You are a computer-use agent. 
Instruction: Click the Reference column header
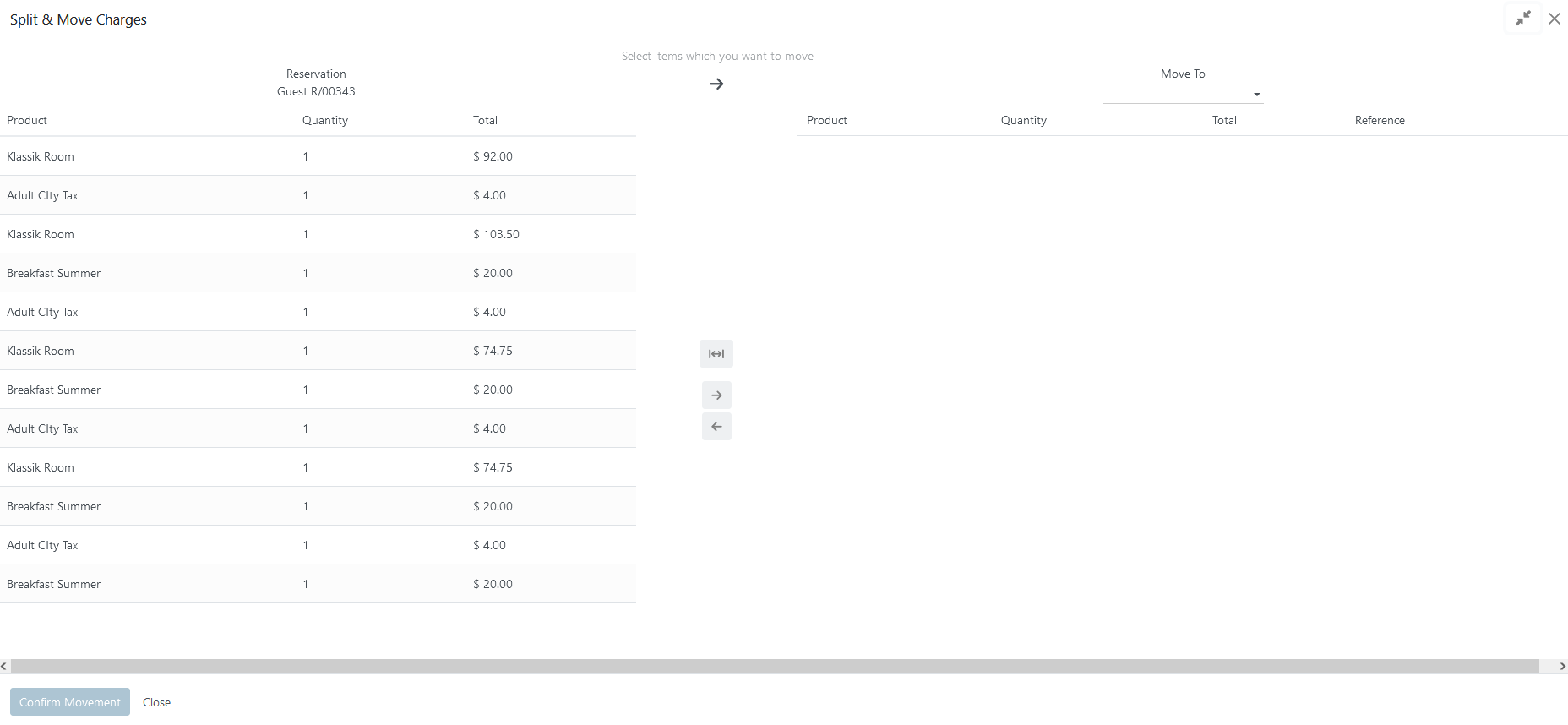point(1380,120)
